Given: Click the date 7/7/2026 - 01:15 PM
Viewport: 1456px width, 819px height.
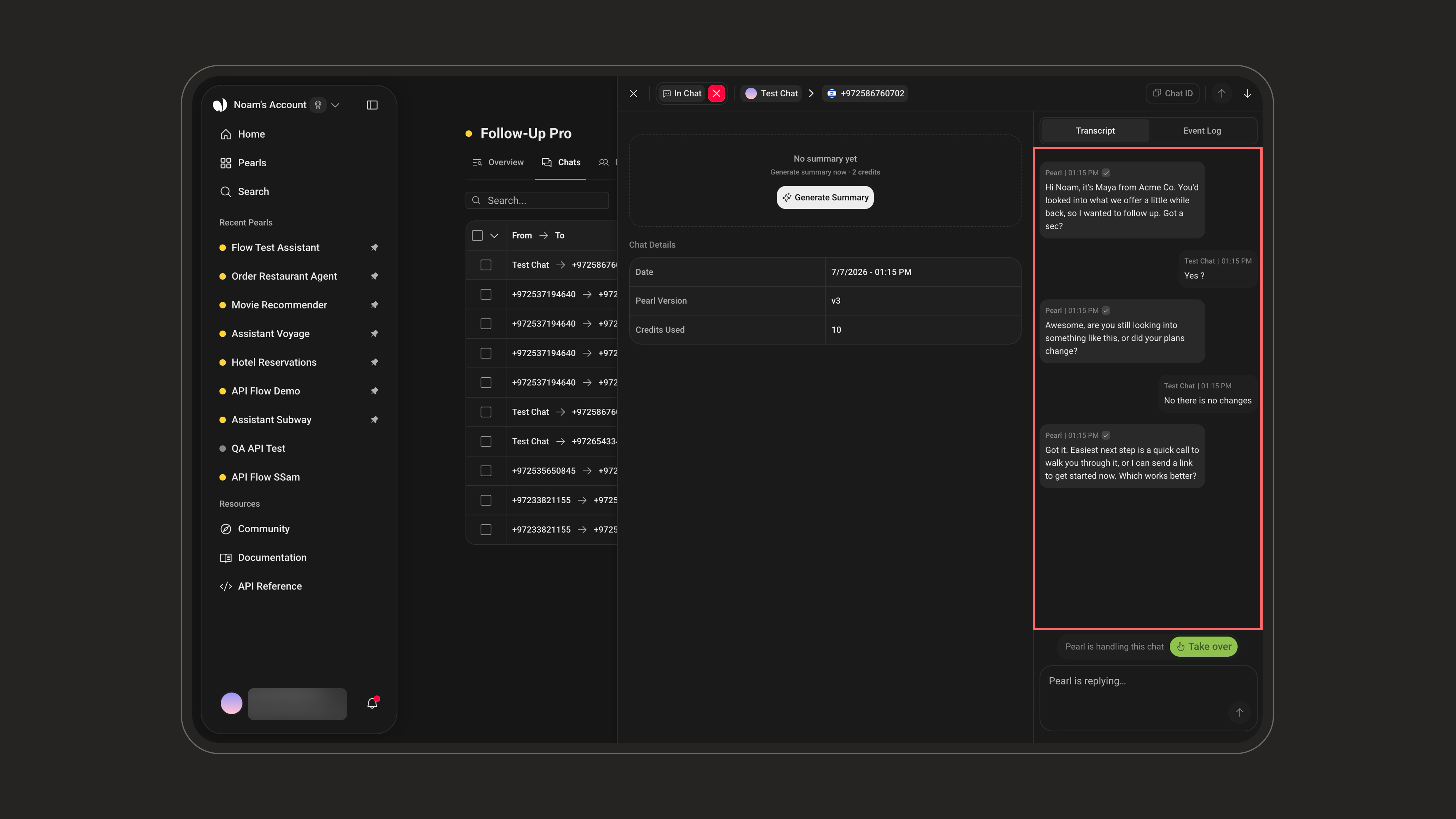Looking at the screenshot, I should (x=871, y=272).
